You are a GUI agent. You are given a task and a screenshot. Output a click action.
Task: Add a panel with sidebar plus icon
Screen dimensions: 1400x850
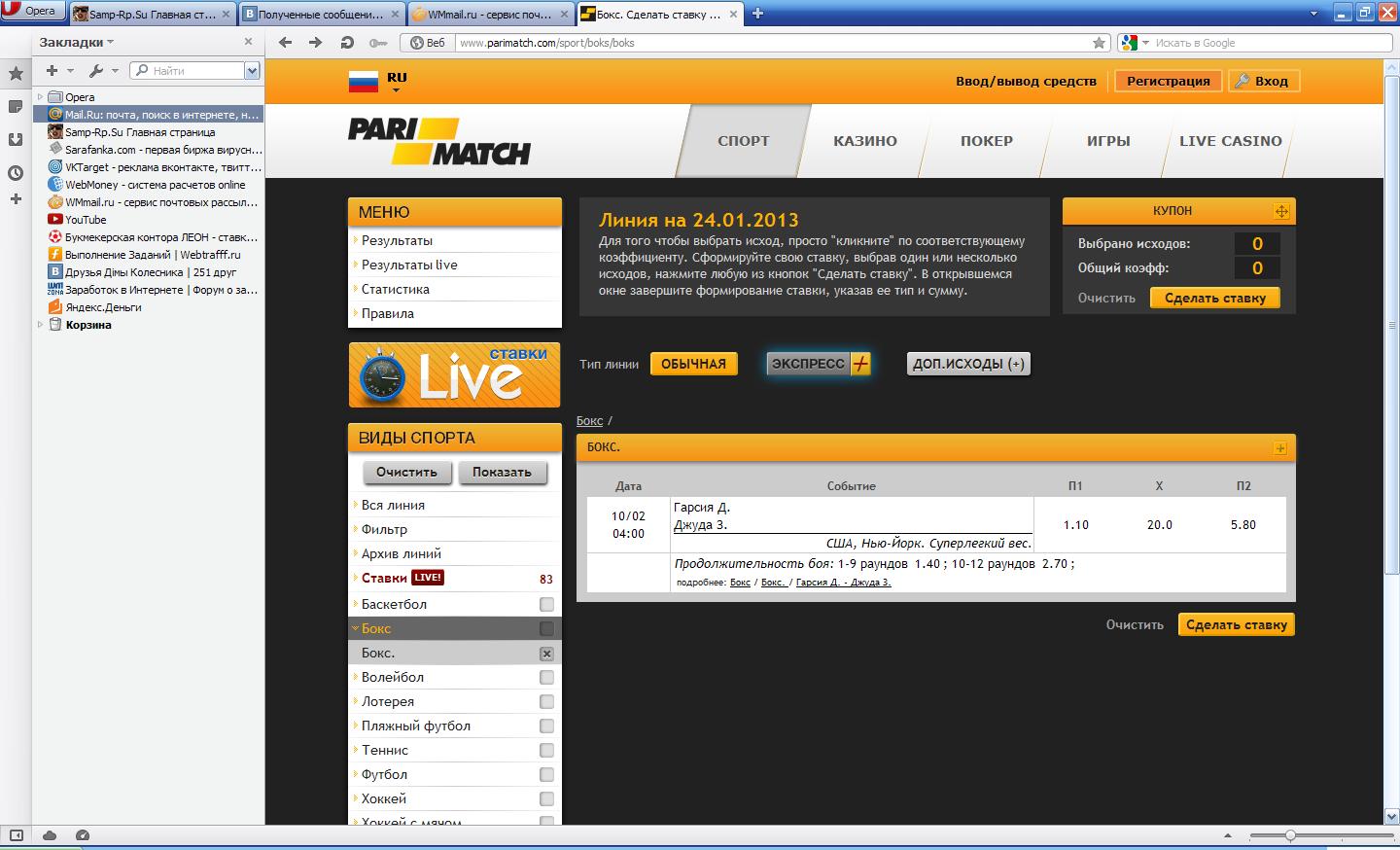pyautogui.click(x=16, y=199)
